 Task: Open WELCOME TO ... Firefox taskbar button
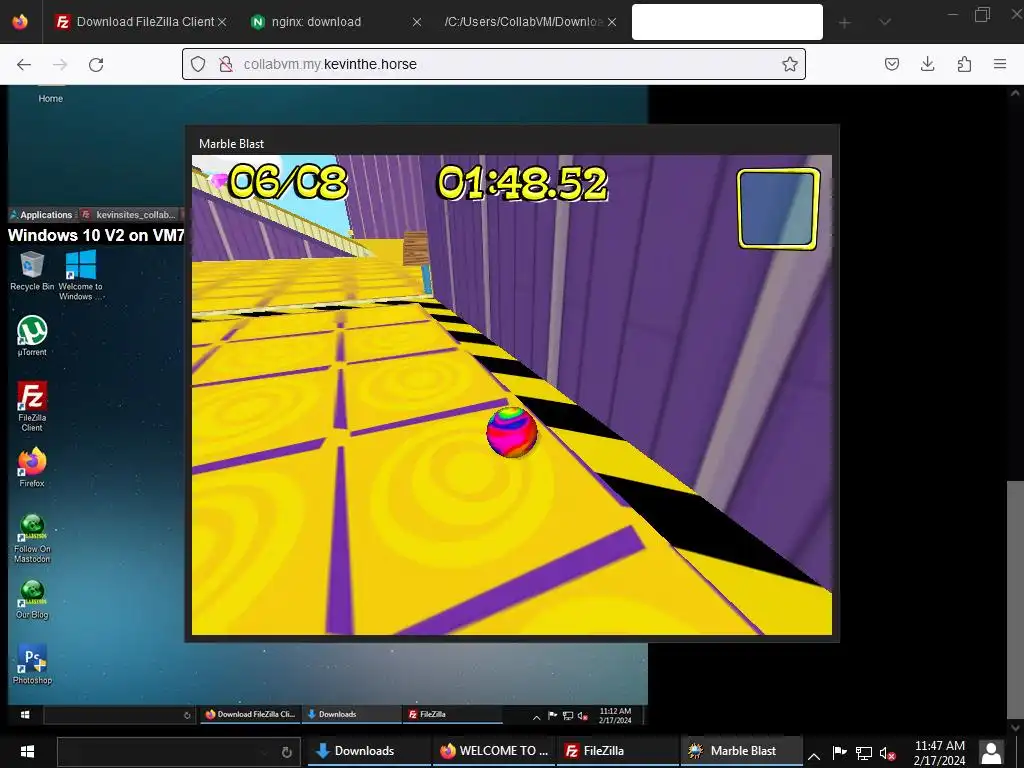494,751
